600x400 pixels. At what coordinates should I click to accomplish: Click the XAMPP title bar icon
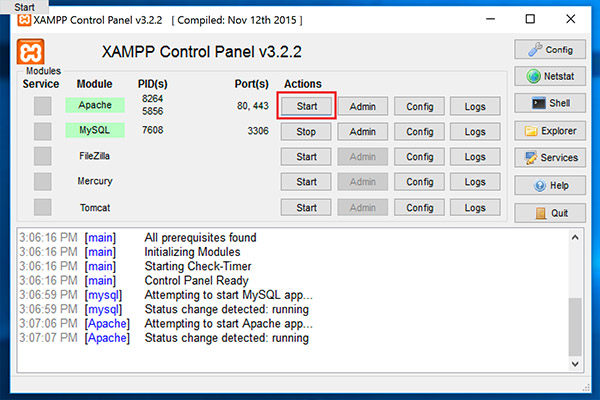pyautogui.click(x=24, y=20)
